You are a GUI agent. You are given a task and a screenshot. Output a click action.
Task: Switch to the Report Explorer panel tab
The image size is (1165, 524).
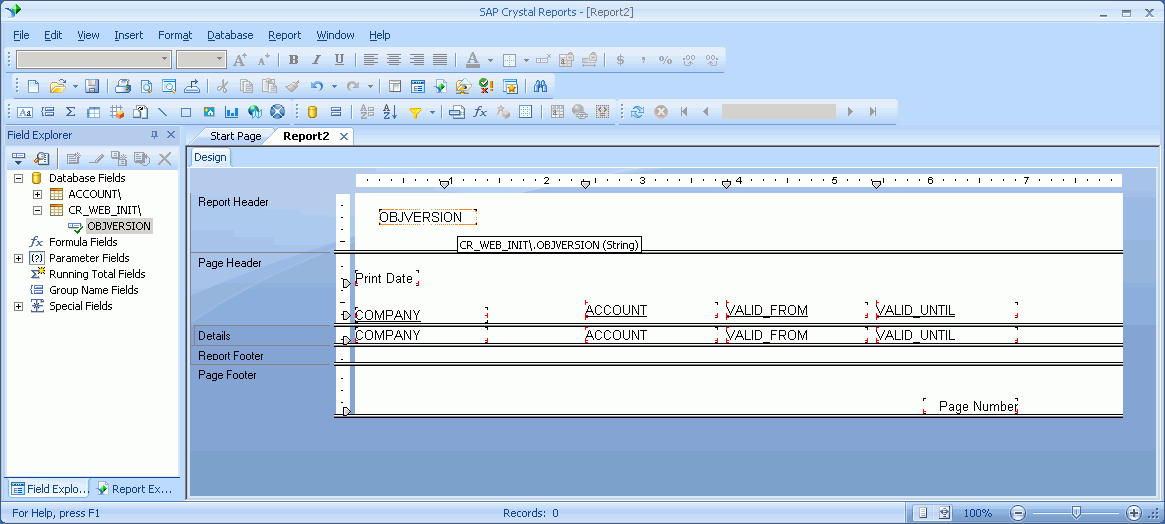(x=135, y=489)
